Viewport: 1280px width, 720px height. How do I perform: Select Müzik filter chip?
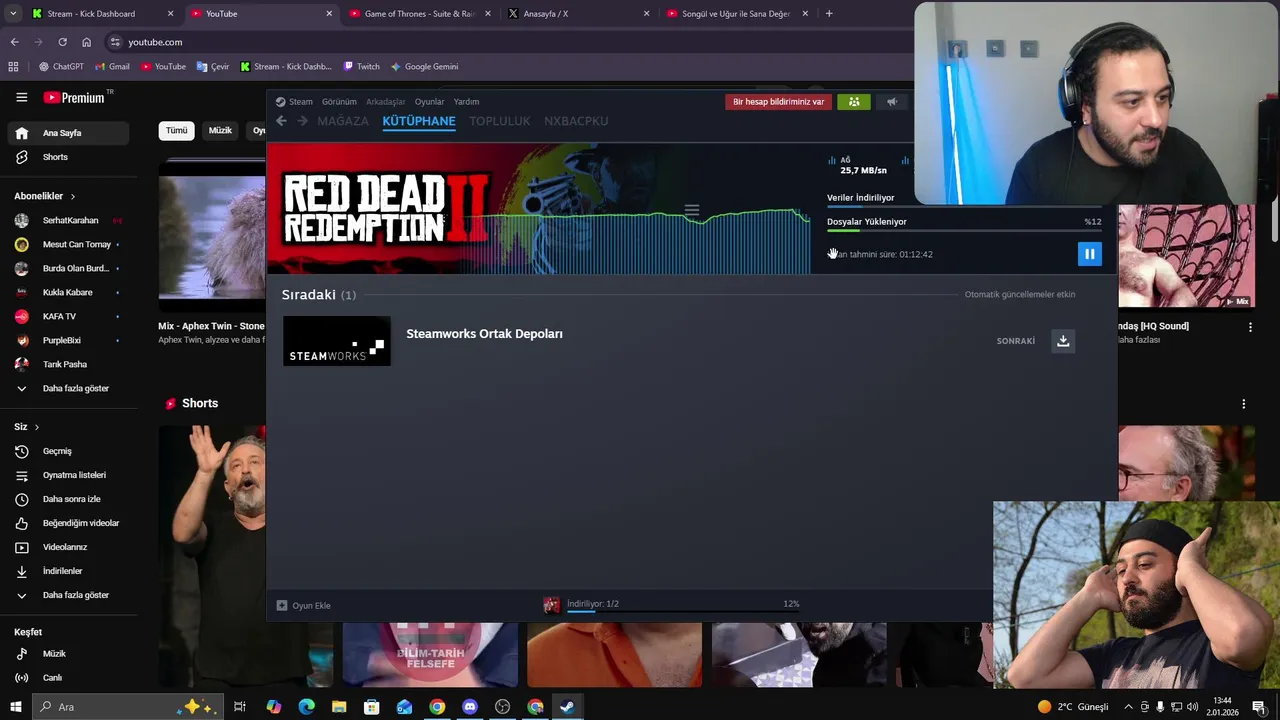220,131
